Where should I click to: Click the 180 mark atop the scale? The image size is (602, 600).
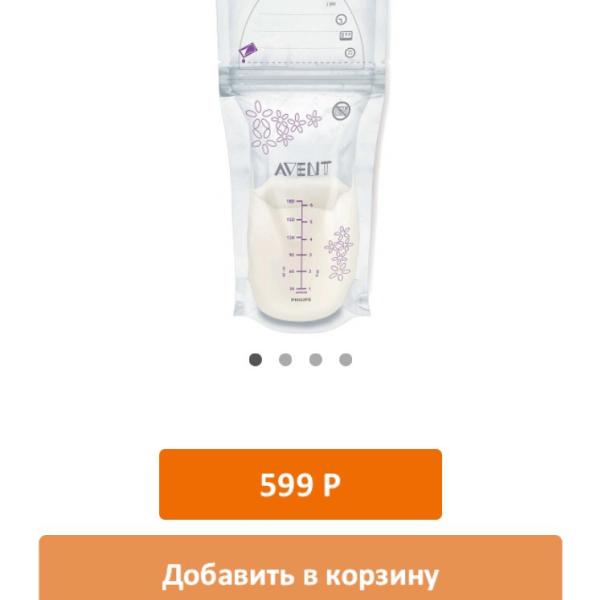pyautogui.click(x=290, y=201)
